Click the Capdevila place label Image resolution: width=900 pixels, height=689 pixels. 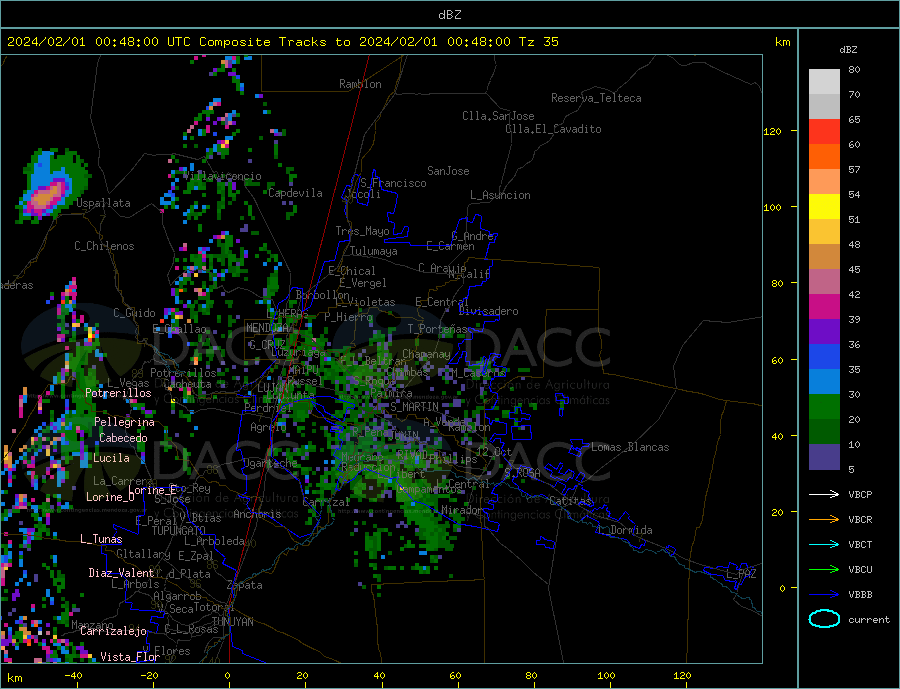[x=295, y=193]
